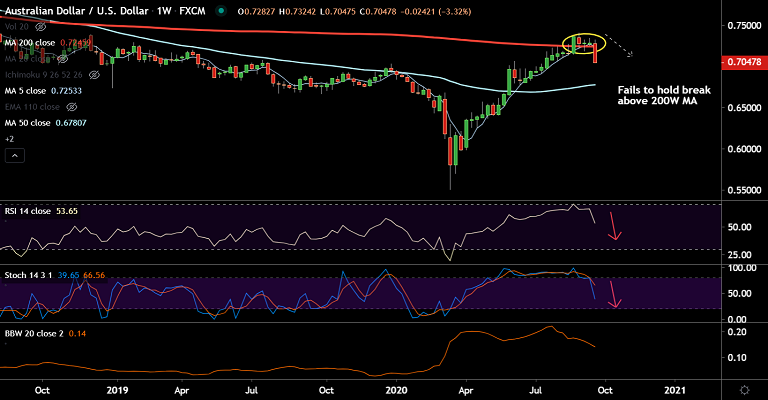Click the 0.75000 price axis label
Viewport: 768px width, 400px height.
tap(744, 25)
